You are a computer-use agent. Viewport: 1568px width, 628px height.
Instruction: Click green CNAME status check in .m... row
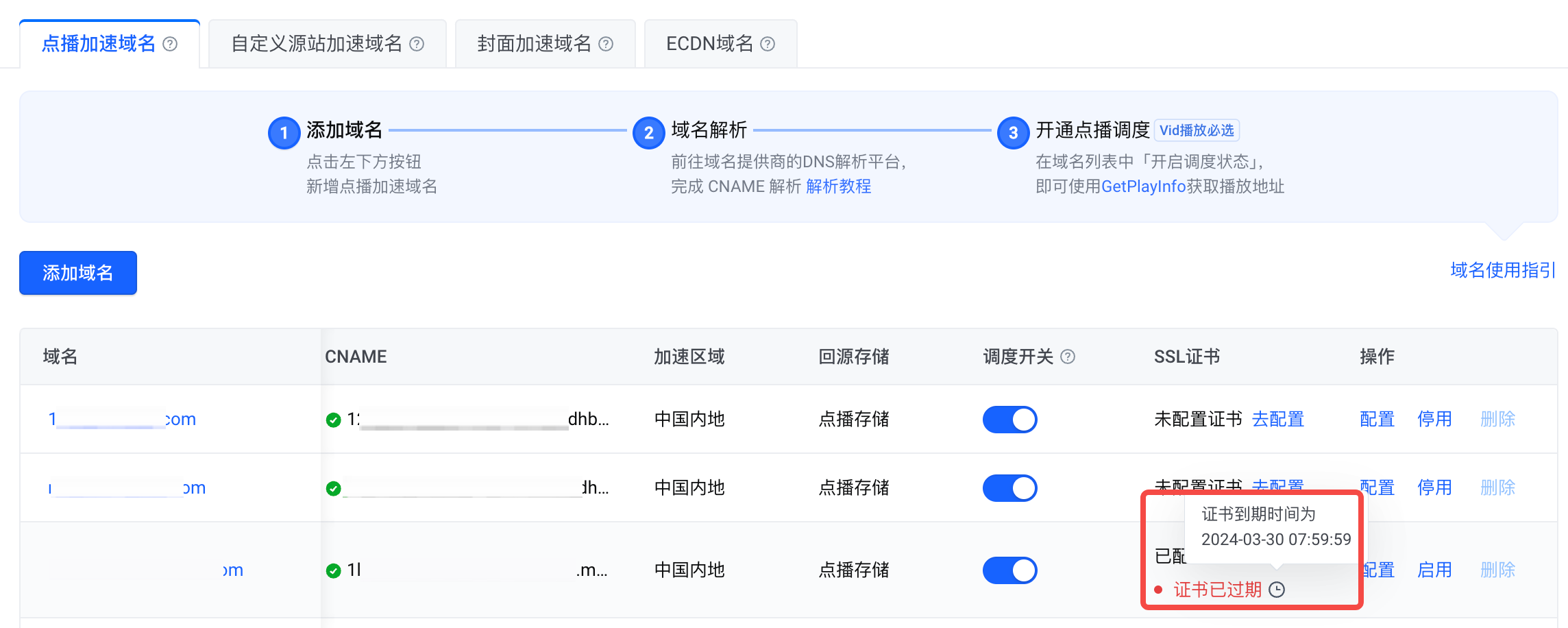pos(334,570)
